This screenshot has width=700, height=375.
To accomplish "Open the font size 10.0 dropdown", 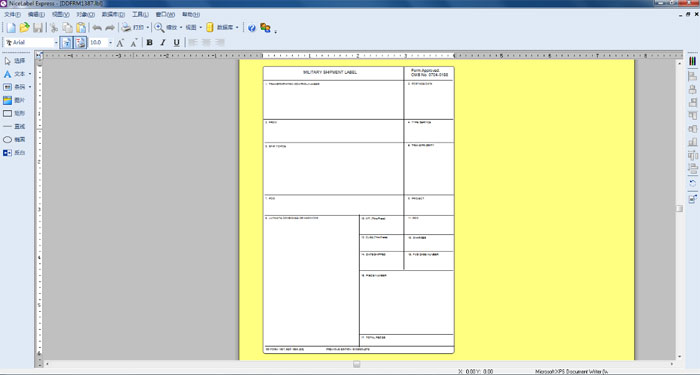I will click(110, 42).
